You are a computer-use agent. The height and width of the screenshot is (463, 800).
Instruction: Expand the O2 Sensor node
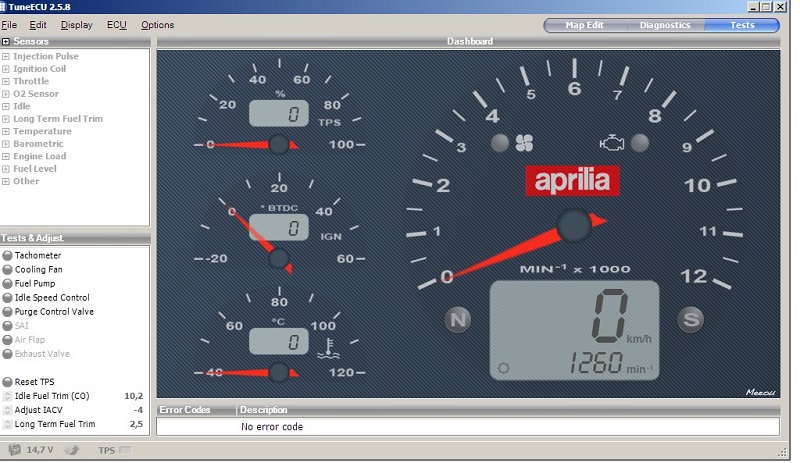point(6,94)
